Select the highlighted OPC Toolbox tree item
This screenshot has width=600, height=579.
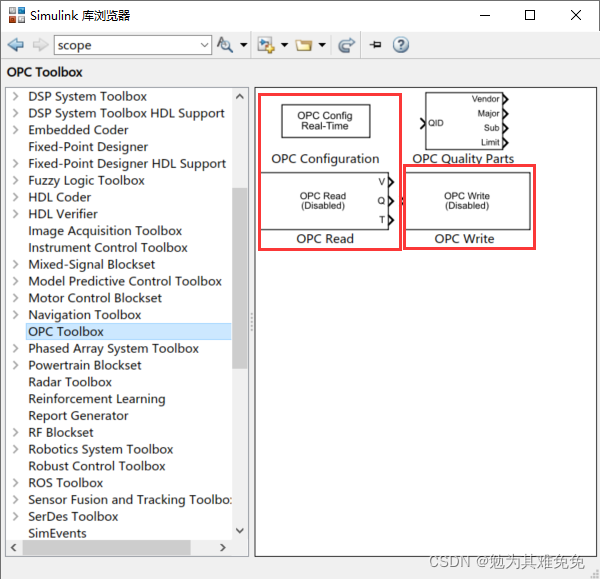click(x=128, y=332)
